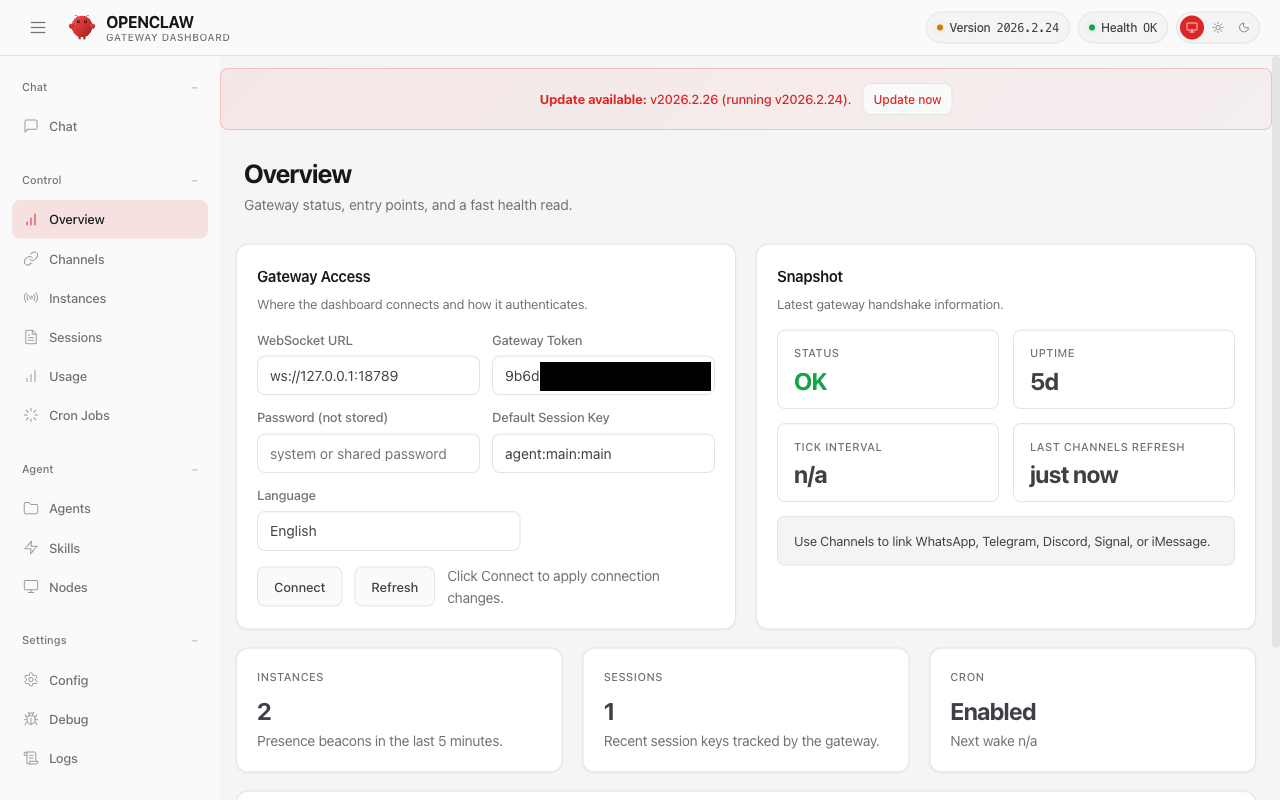Open the Language dropdown showing English
Viewport: 1280px width, 800px height.
388,531
